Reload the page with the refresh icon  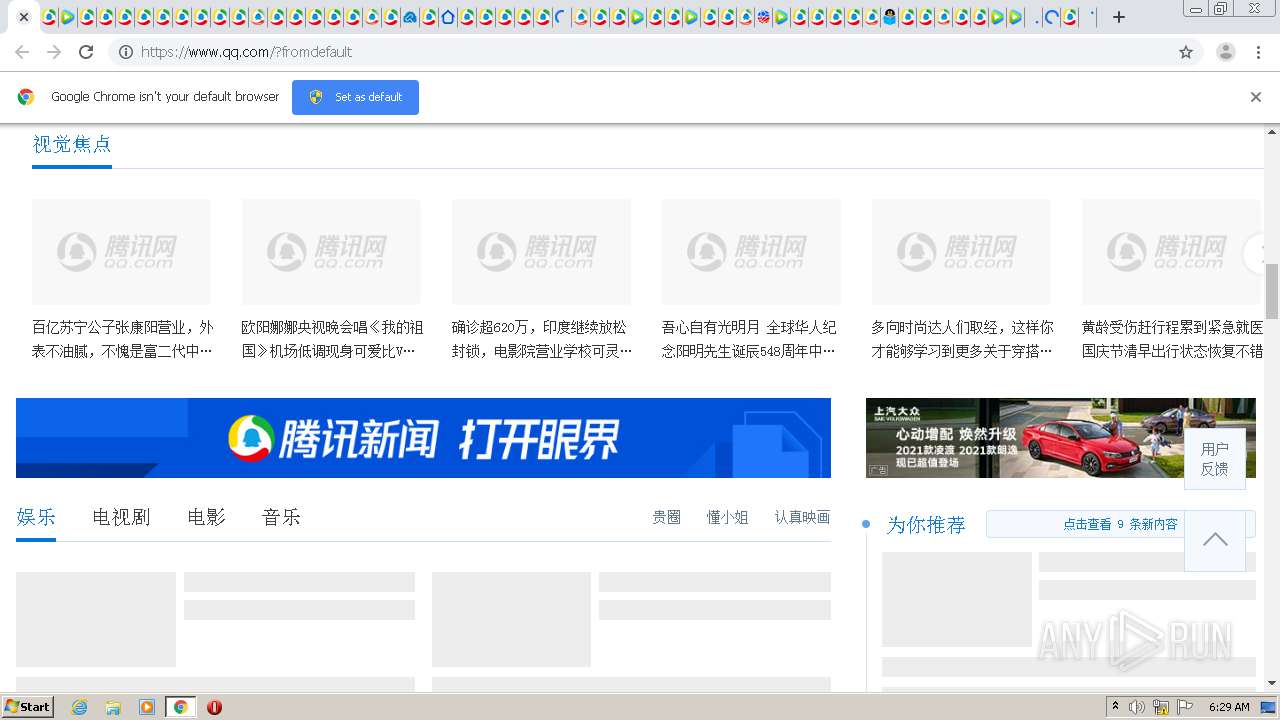86,52
